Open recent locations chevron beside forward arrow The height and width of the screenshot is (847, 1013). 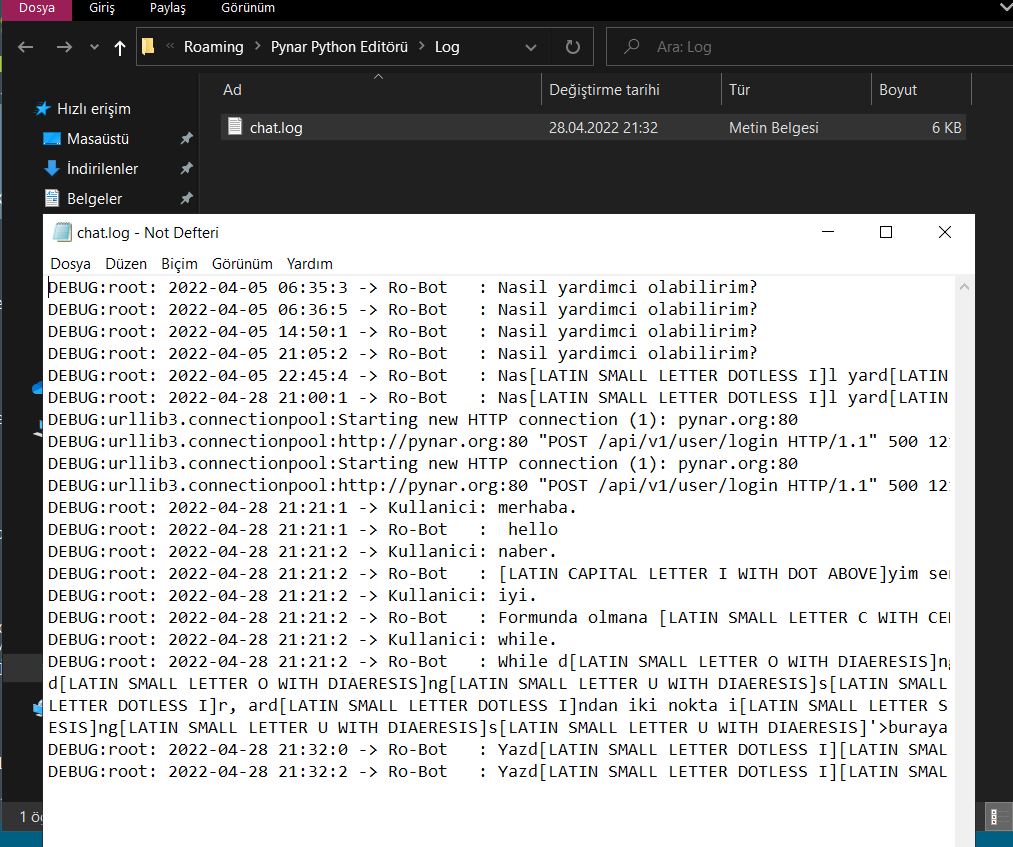93,46
